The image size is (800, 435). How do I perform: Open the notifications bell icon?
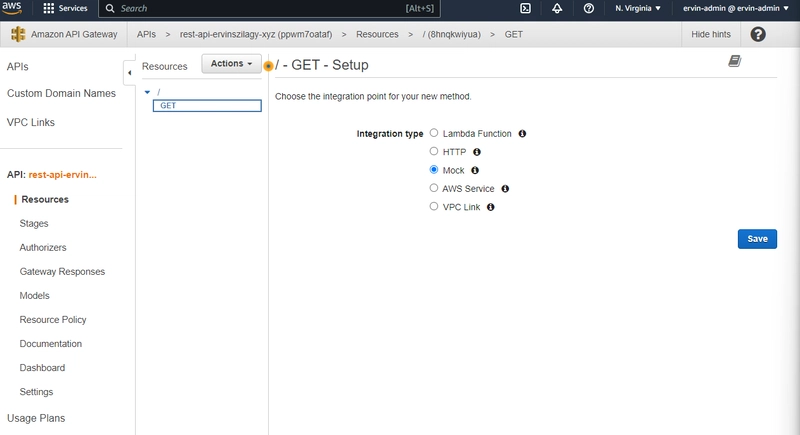[x=557, y=8]
